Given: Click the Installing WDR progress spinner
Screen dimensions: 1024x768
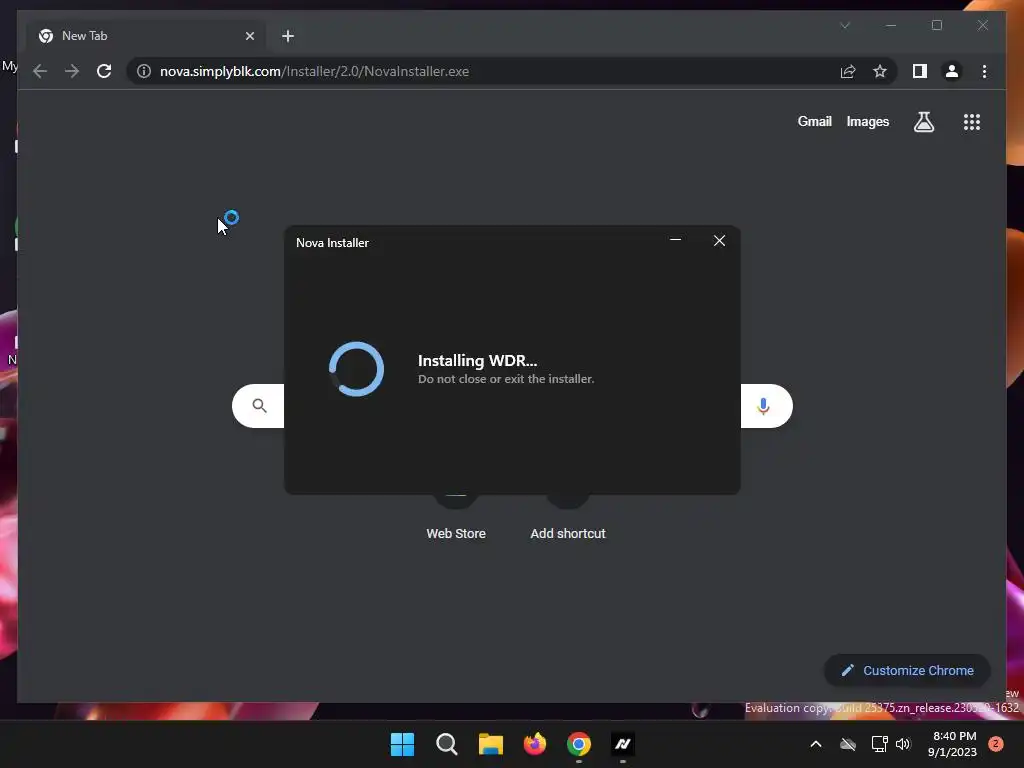Looking at the screenshot, I should (x=356, y=369).
